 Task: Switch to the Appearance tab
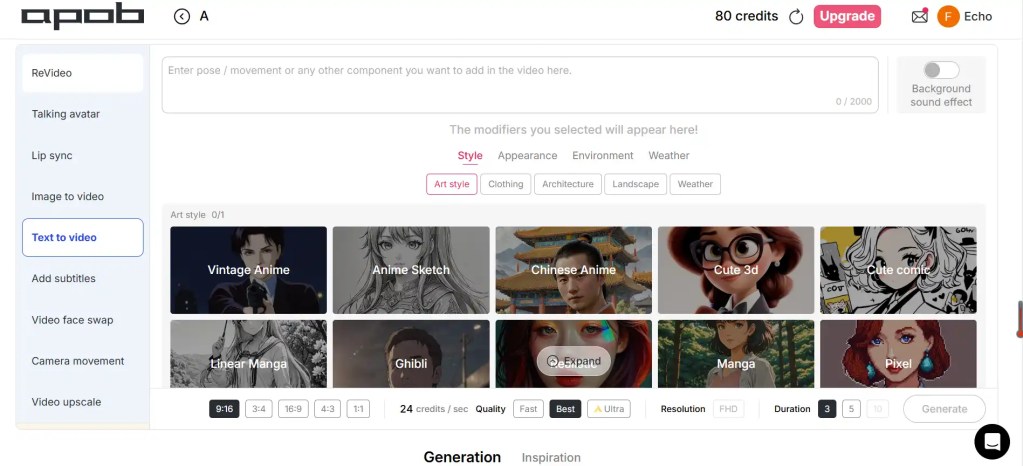(x=527, y=155)
